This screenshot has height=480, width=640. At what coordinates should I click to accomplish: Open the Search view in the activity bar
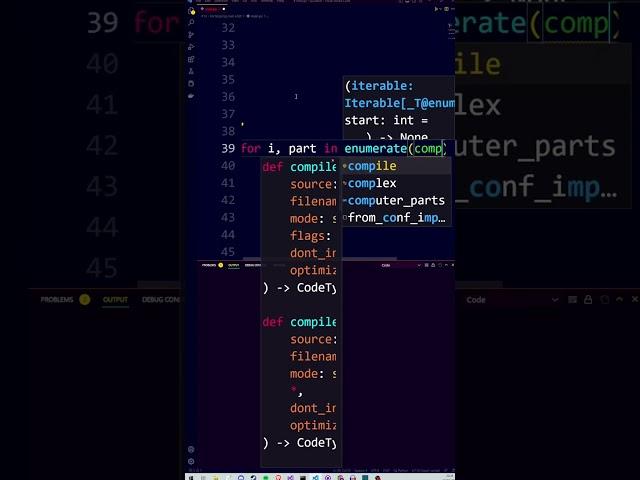(191, 22)
